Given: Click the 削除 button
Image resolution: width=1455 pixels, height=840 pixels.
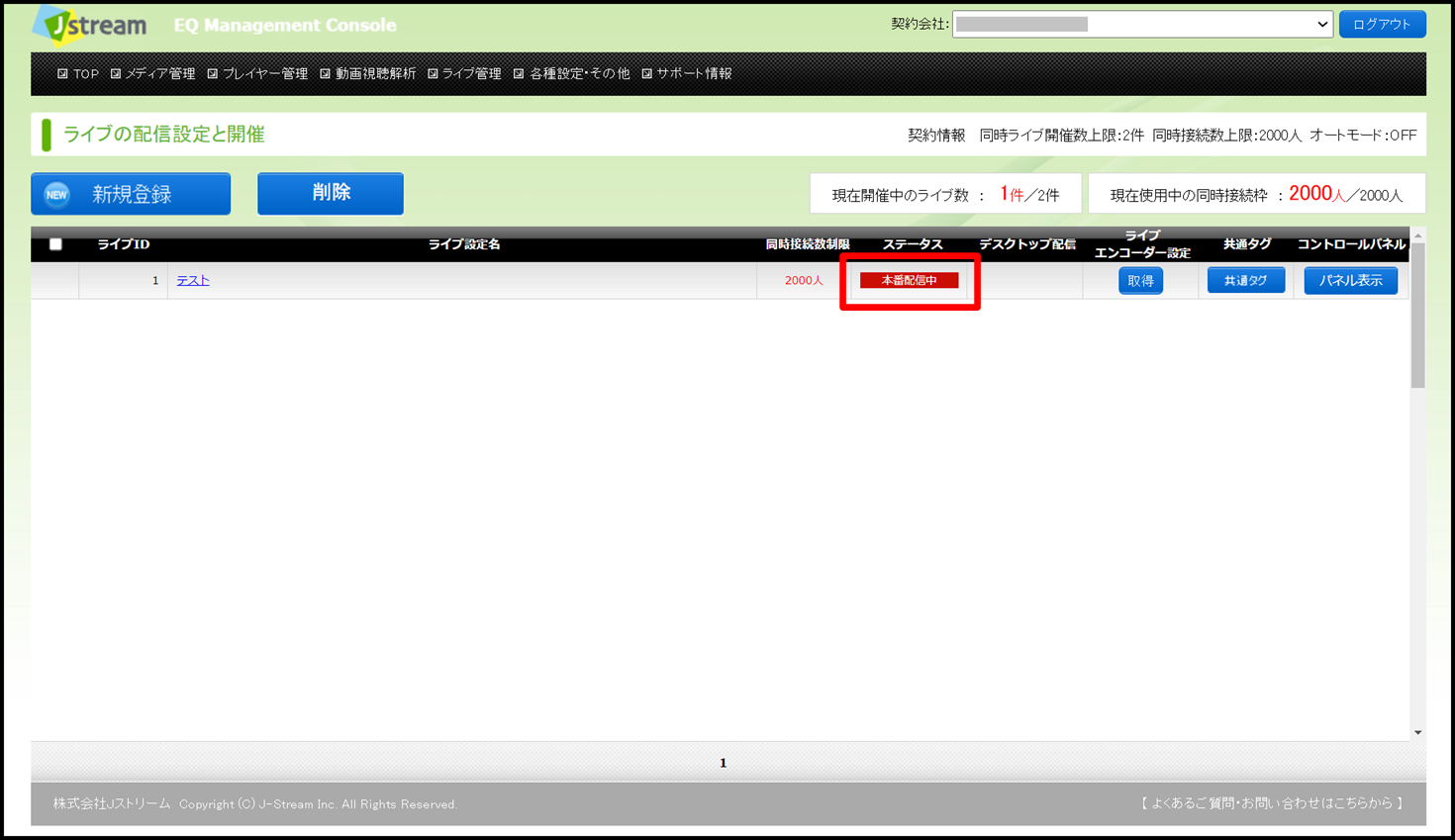Looking at the screenshot, I should (331, 193).
